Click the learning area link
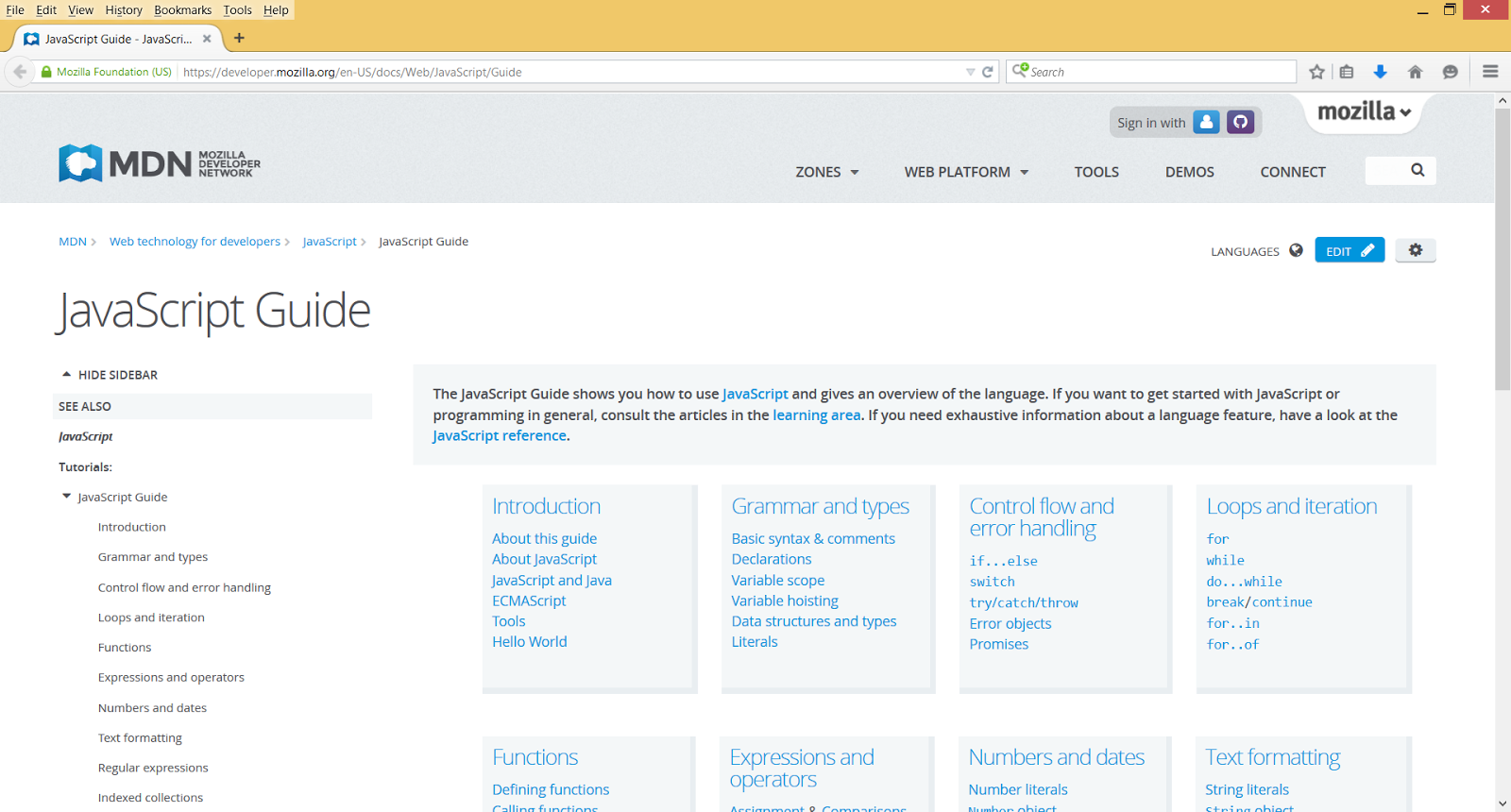 pos(817,414)
